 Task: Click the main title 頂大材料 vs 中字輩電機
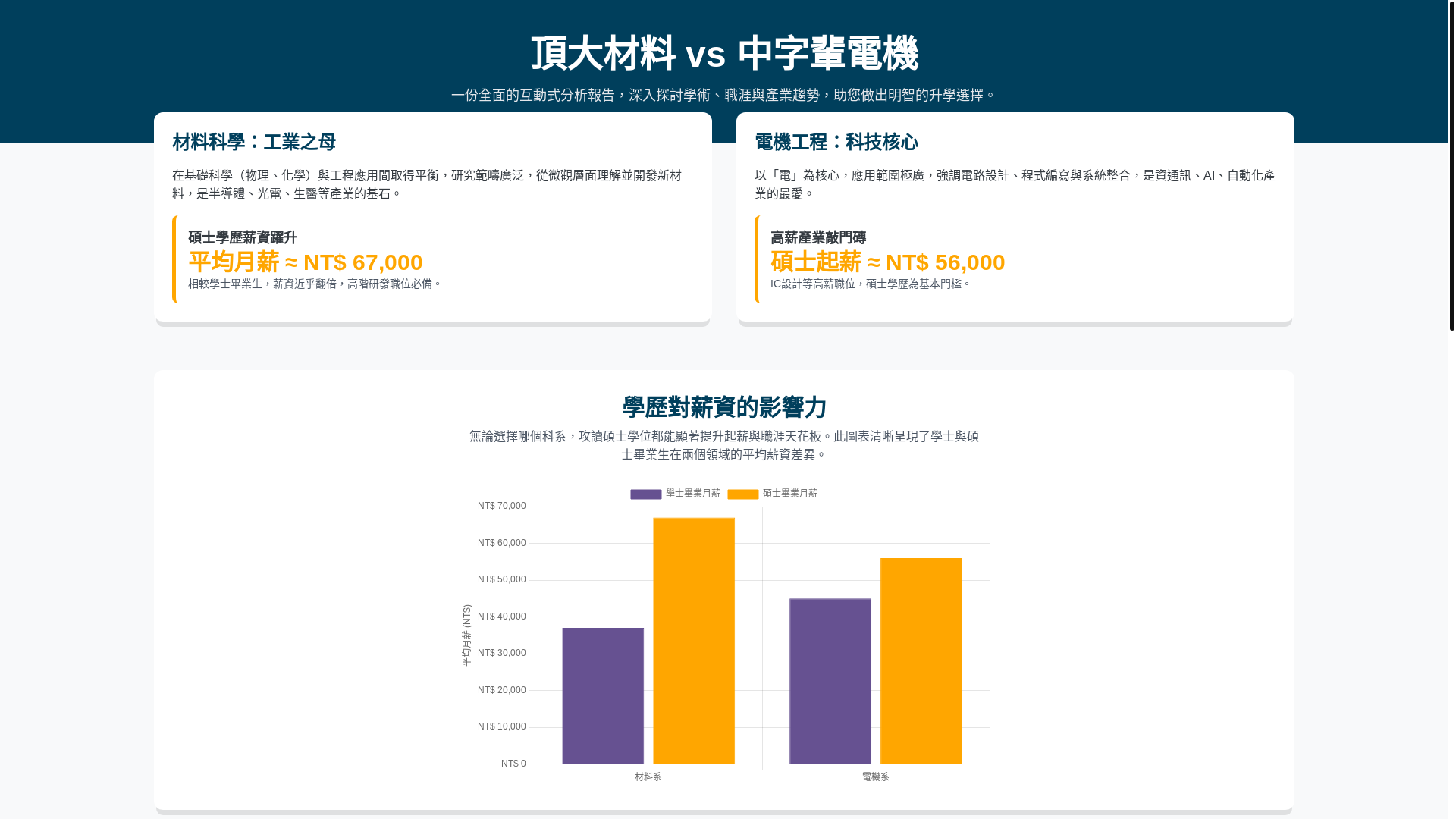click(724, 53)
